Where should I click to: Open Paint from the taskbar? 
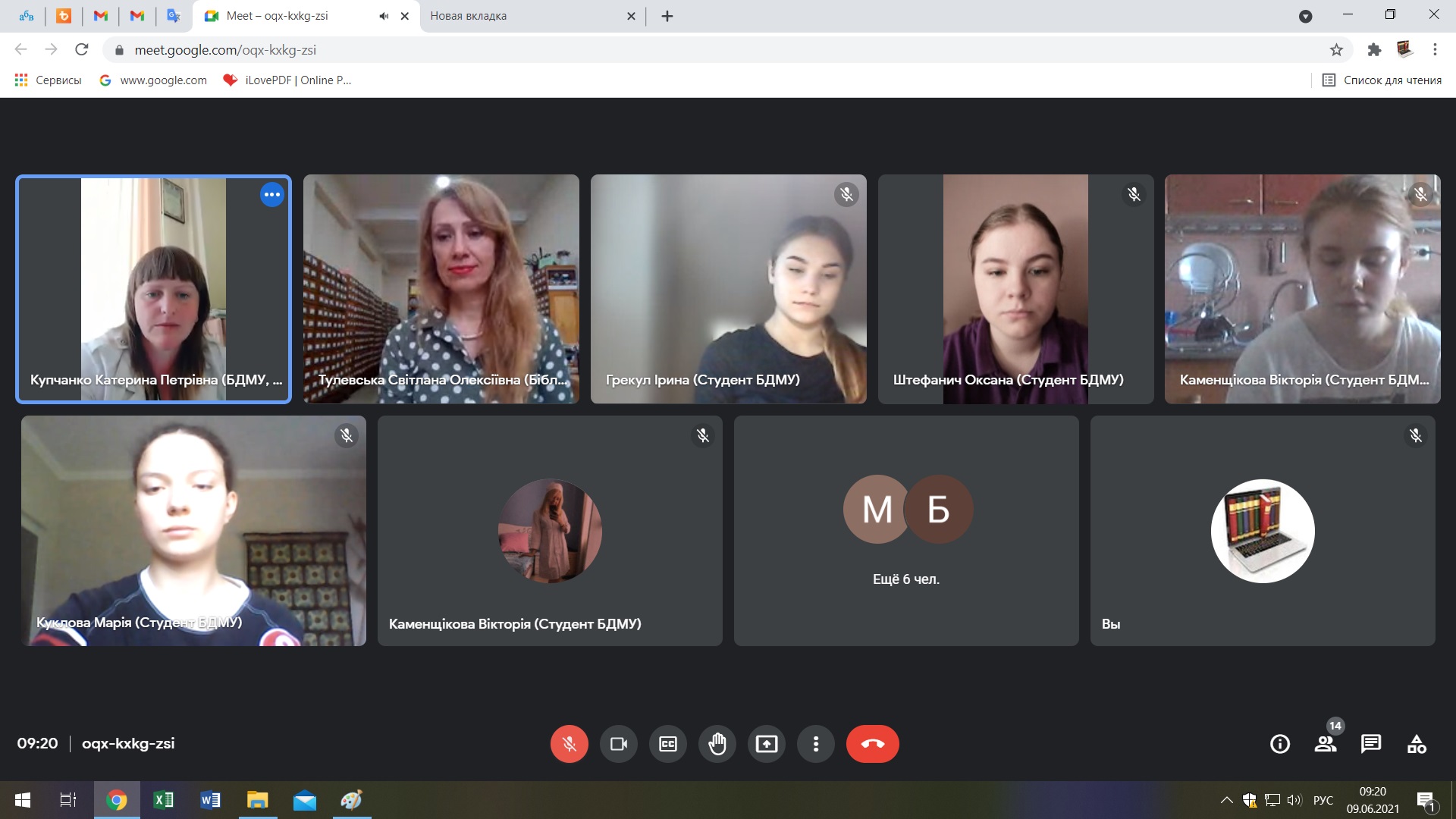coord(352,800)
